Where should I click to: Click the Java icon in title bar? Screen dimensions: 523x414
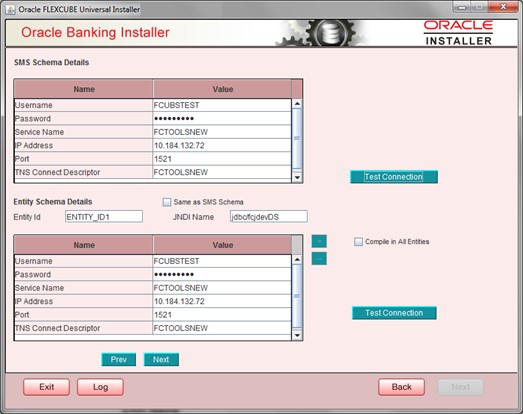click(x=10, y=9)
